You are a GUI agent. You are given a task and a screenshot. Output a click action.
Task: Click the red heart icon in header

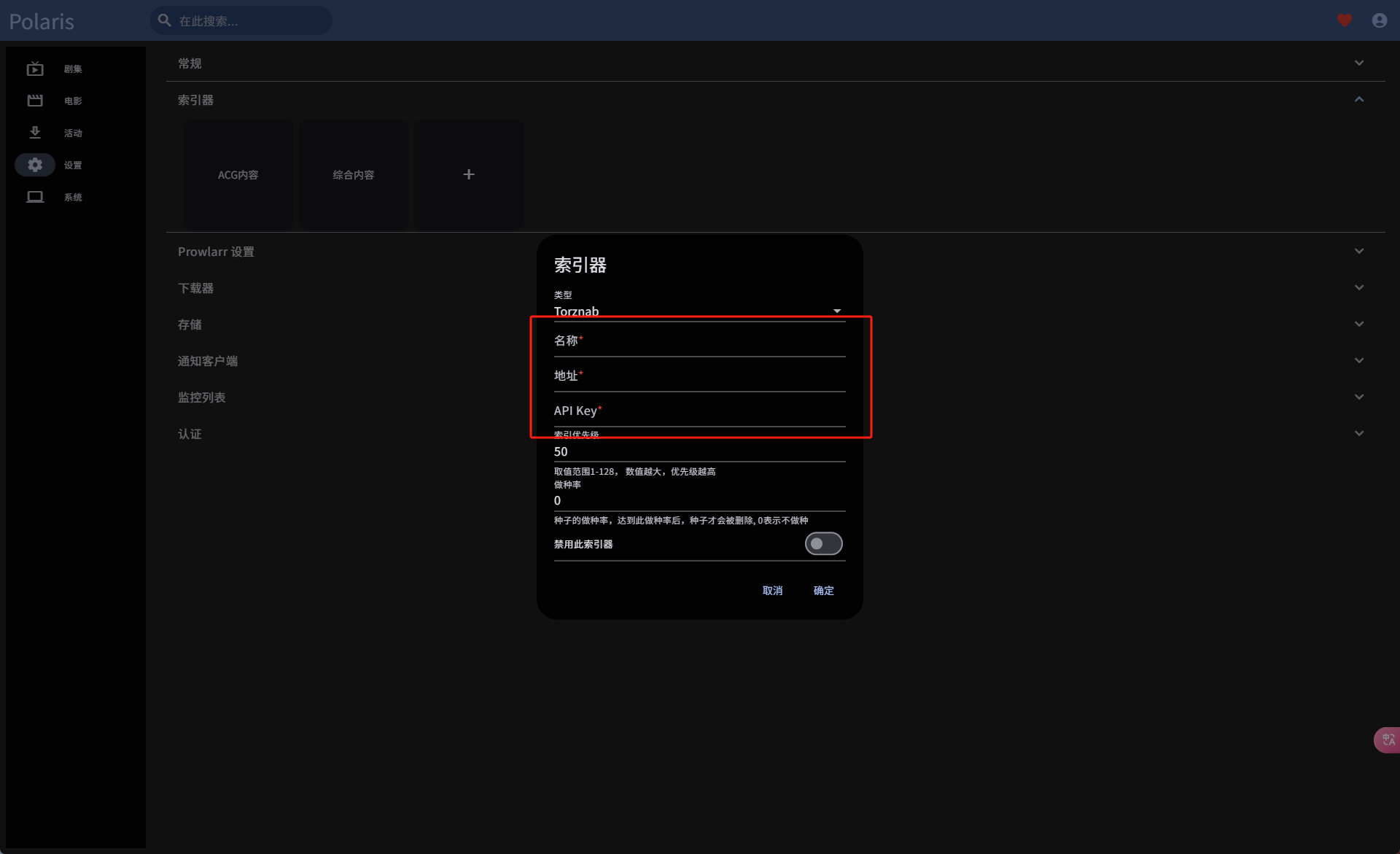coord(1345,20)
